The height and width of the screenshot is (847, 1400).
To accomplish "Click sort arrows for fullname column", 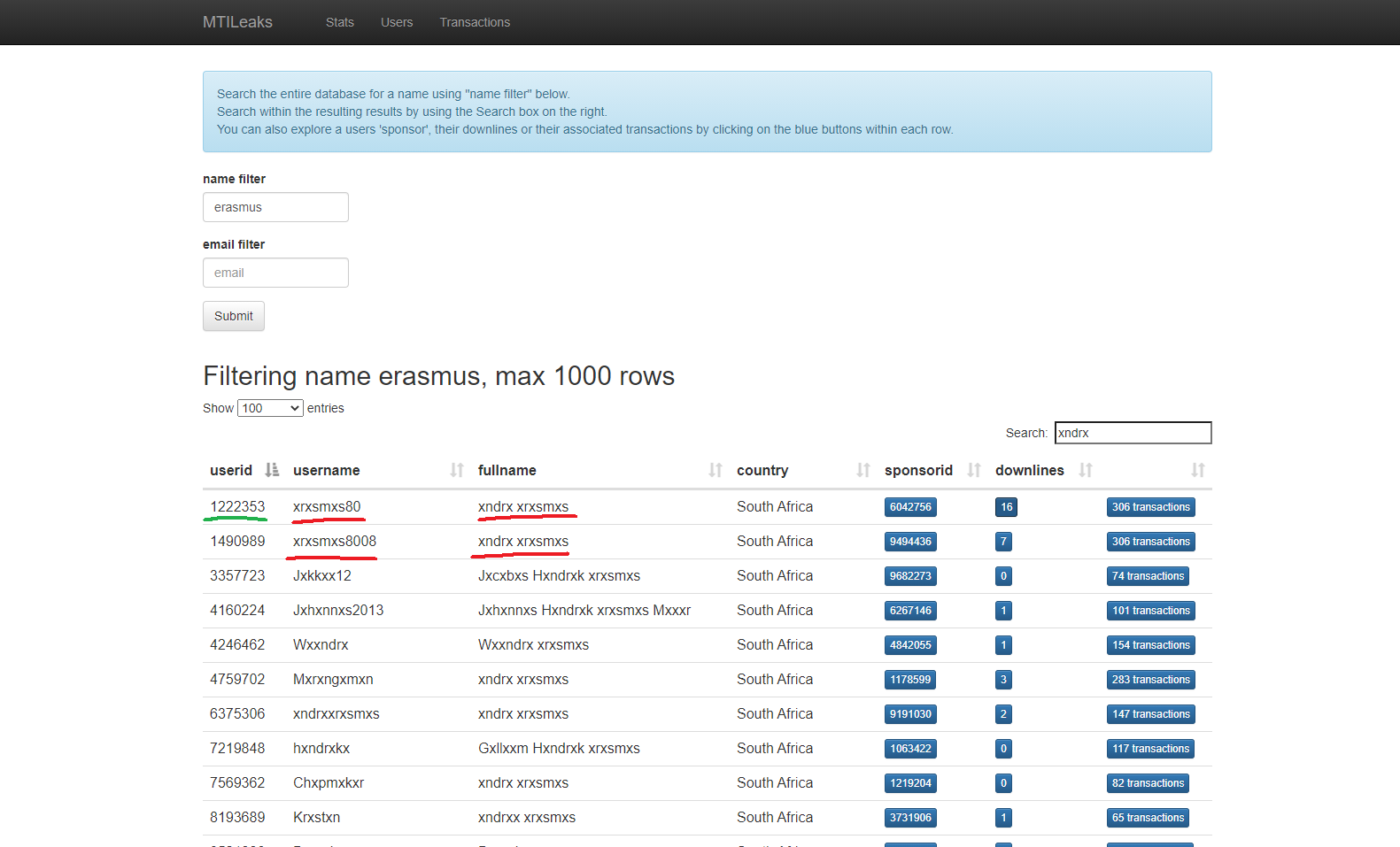I will [x=715, y=470].
